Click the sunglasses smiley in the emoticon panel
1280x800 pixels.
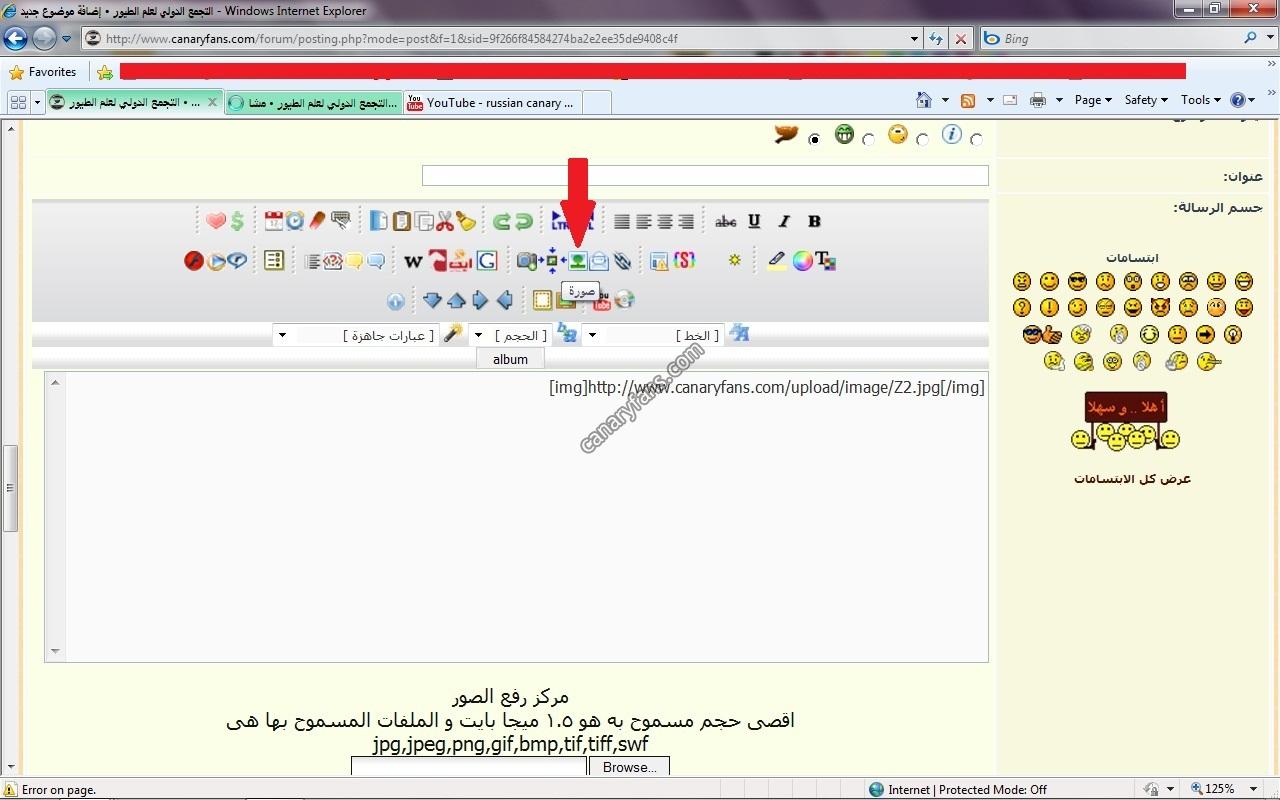click(x=1077, y=282)
